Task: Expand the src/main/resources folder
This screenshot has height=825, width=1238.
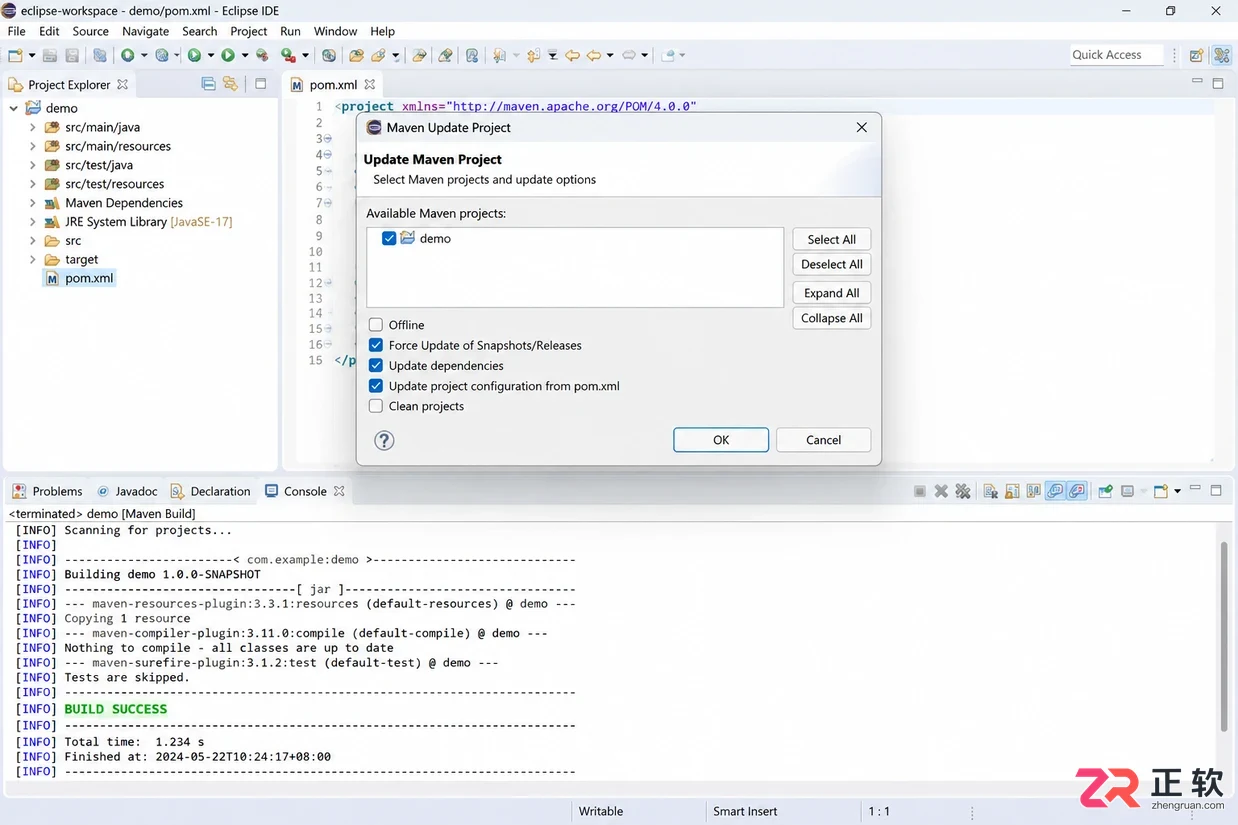Action: [32, 146]
